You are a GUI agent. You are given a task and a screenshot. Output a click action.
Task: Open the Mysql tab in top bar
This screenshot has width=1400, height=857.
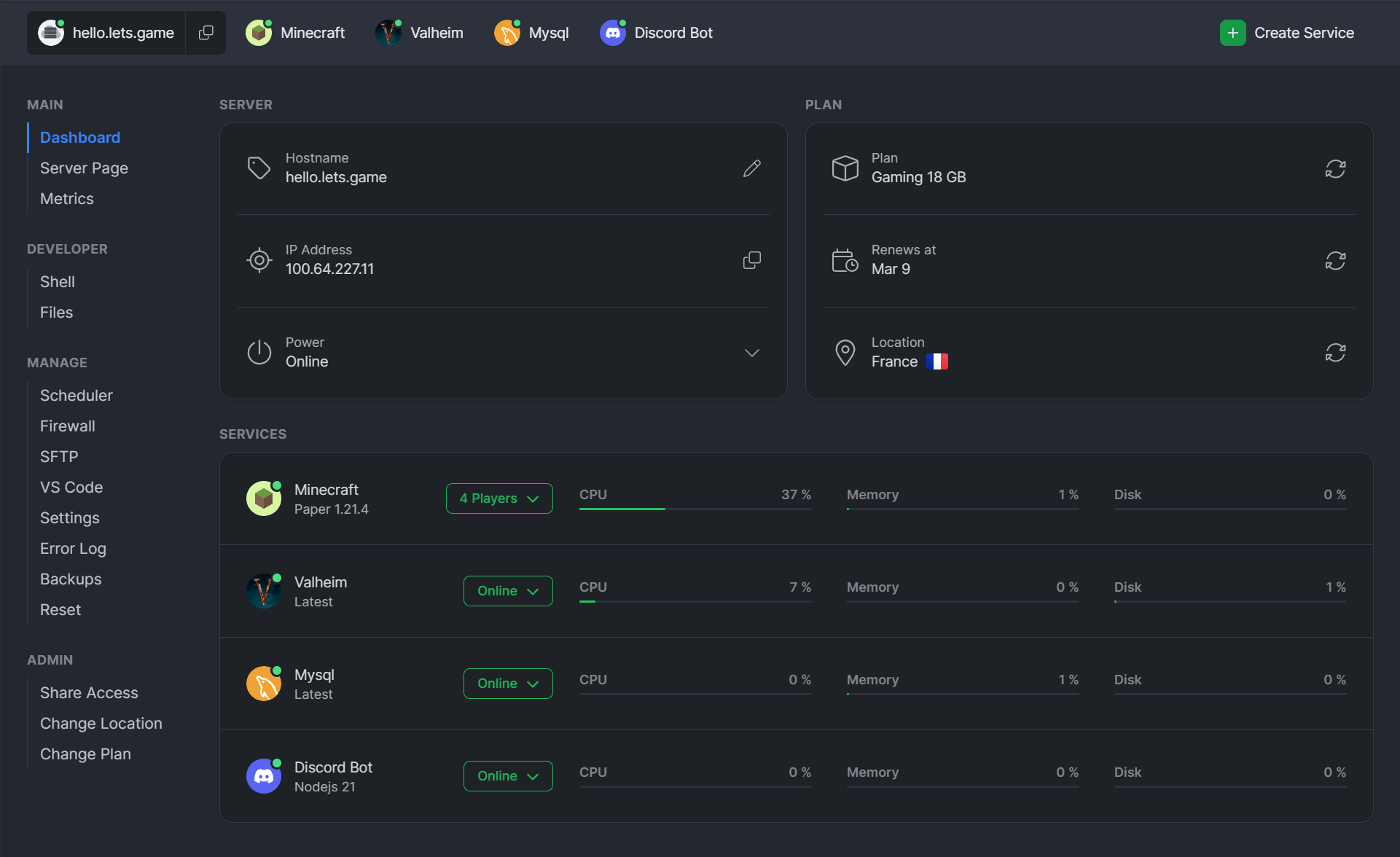pos(532,33)
